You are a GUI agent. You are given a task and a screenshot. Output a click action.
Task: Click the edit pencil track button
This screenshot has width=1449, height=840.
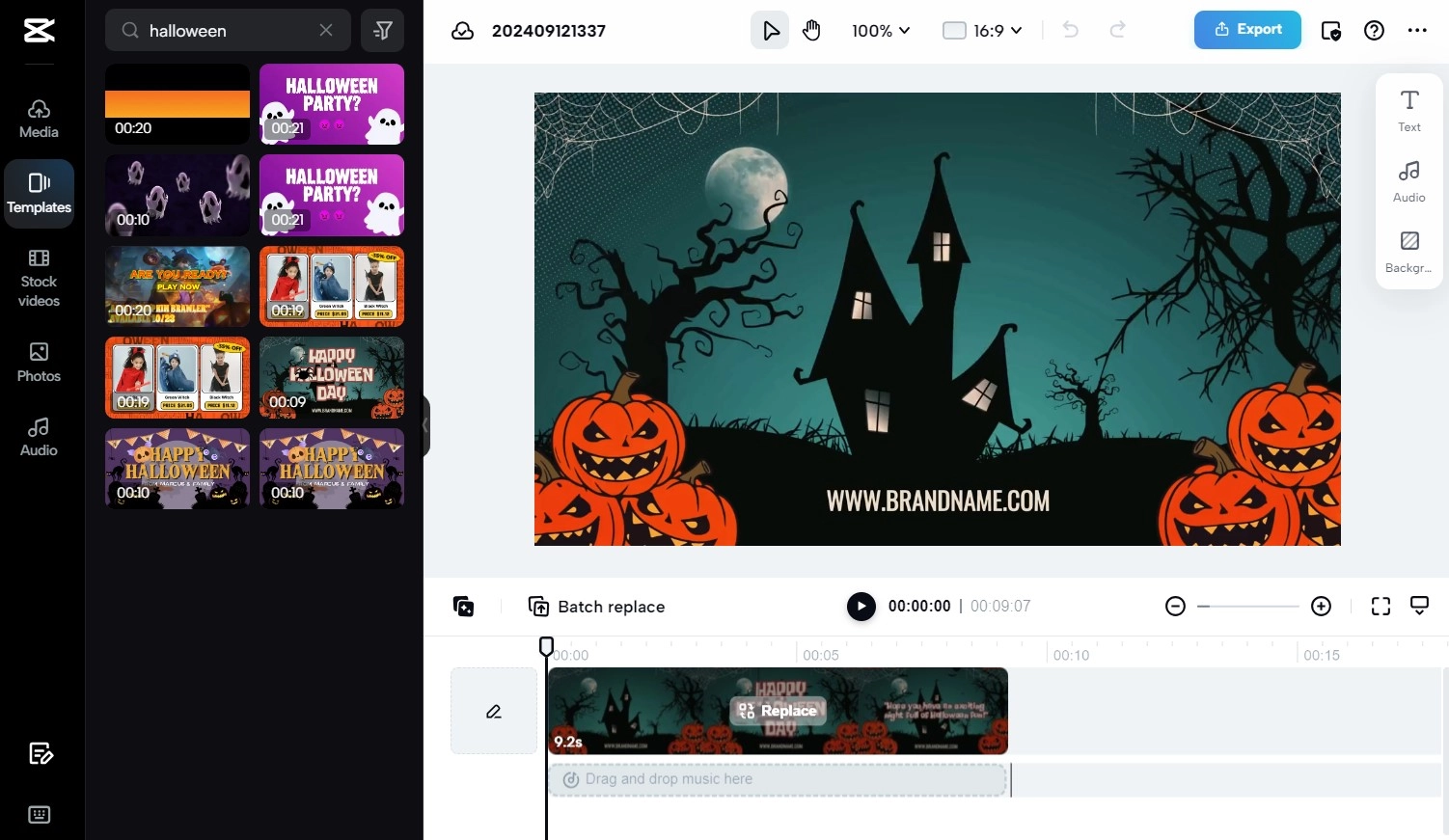point(494,711)
